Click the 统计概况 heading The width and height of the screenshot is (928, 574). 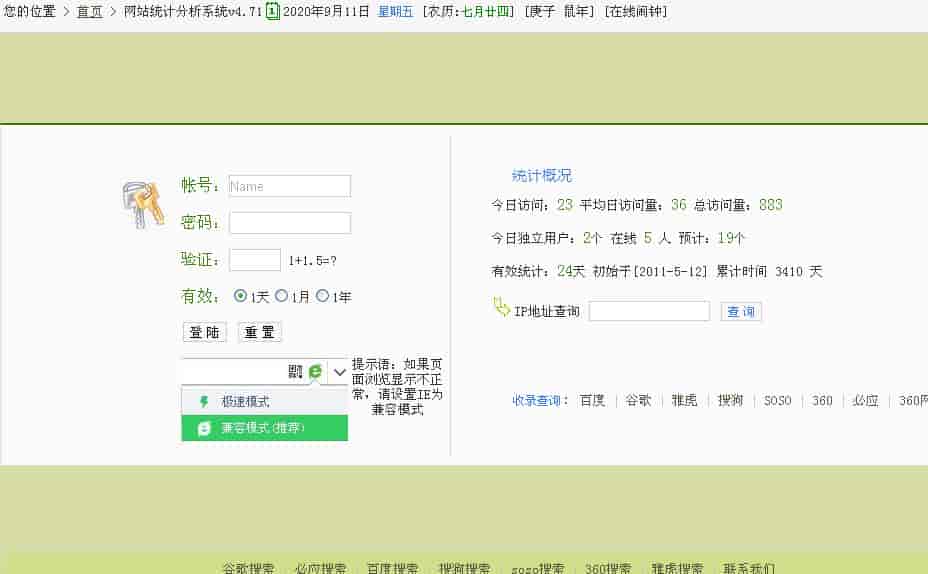coord(542,175)
